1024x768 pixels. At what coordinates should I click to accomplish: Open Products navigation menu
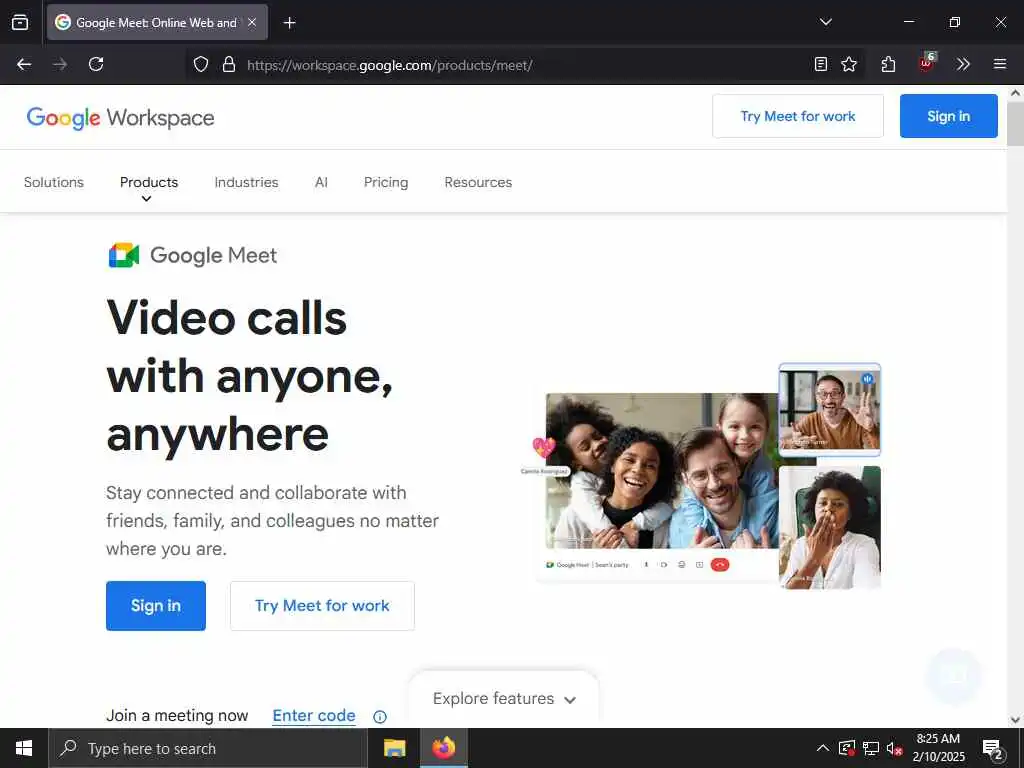149,182
